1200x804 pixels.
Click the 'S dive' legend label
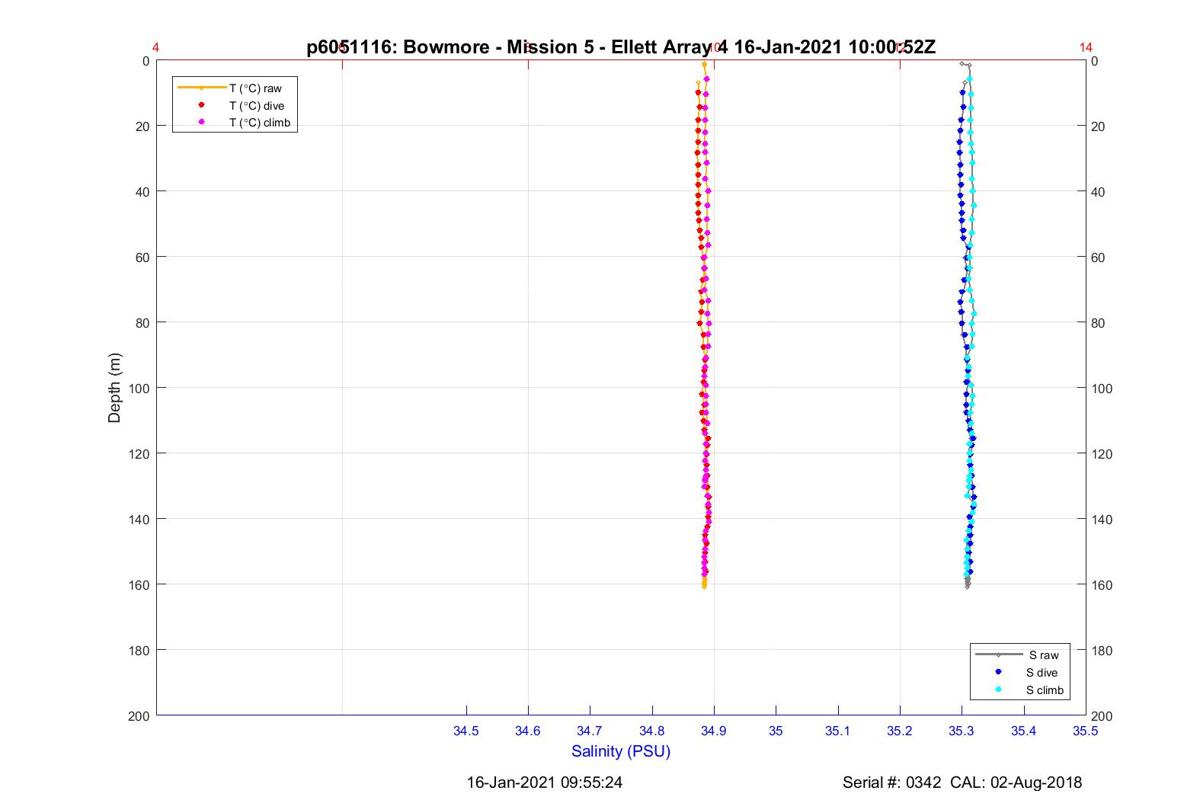tap(1043, 672)
